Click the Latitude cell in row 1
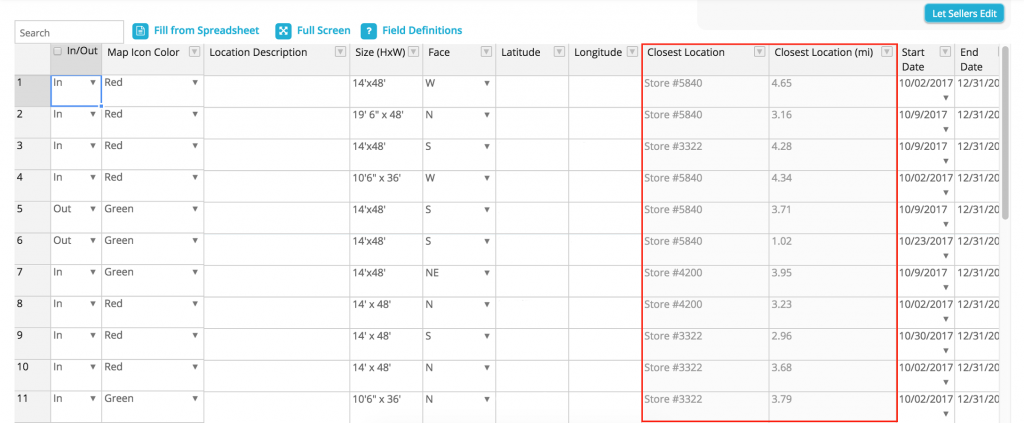The width and height of the screenshot is (1024, 423). pos(532,91)
